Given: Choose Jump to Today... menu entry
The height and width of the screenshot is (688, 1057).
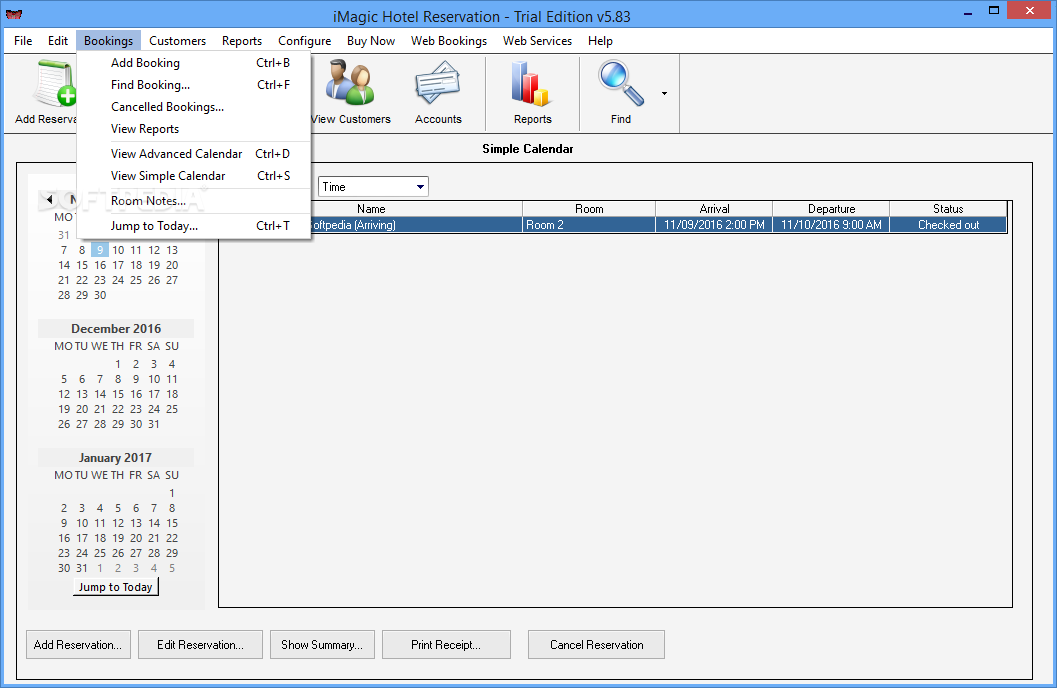Looking at the screenshot, I should 194,226.
